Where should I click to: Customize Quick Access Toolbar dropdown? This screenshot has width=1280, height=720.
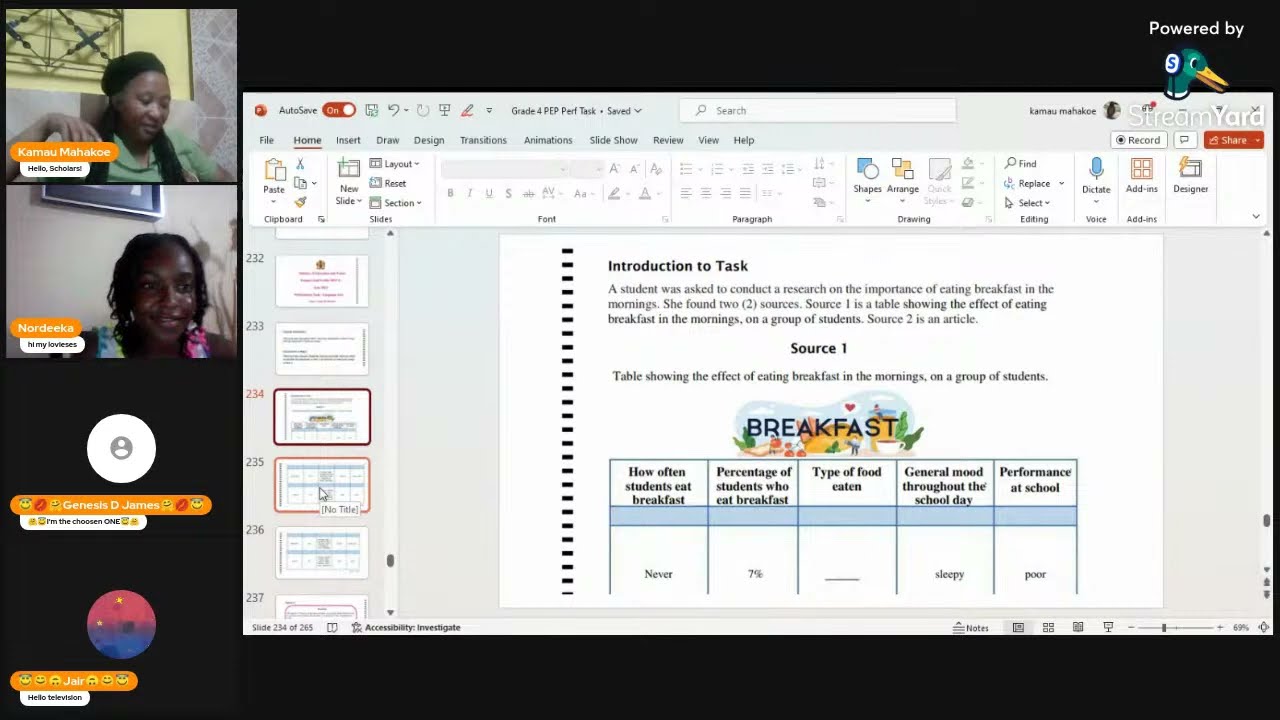(x=489, y=110)
